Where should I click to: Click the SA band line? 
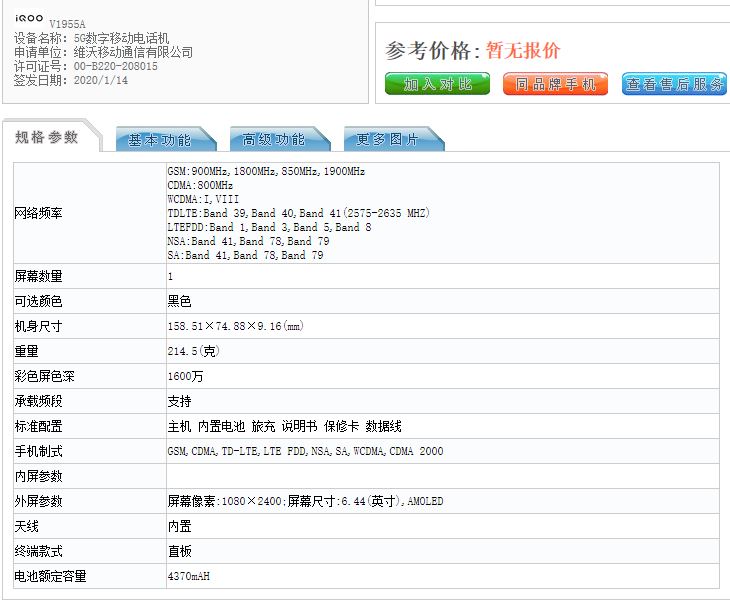(245, 255)
